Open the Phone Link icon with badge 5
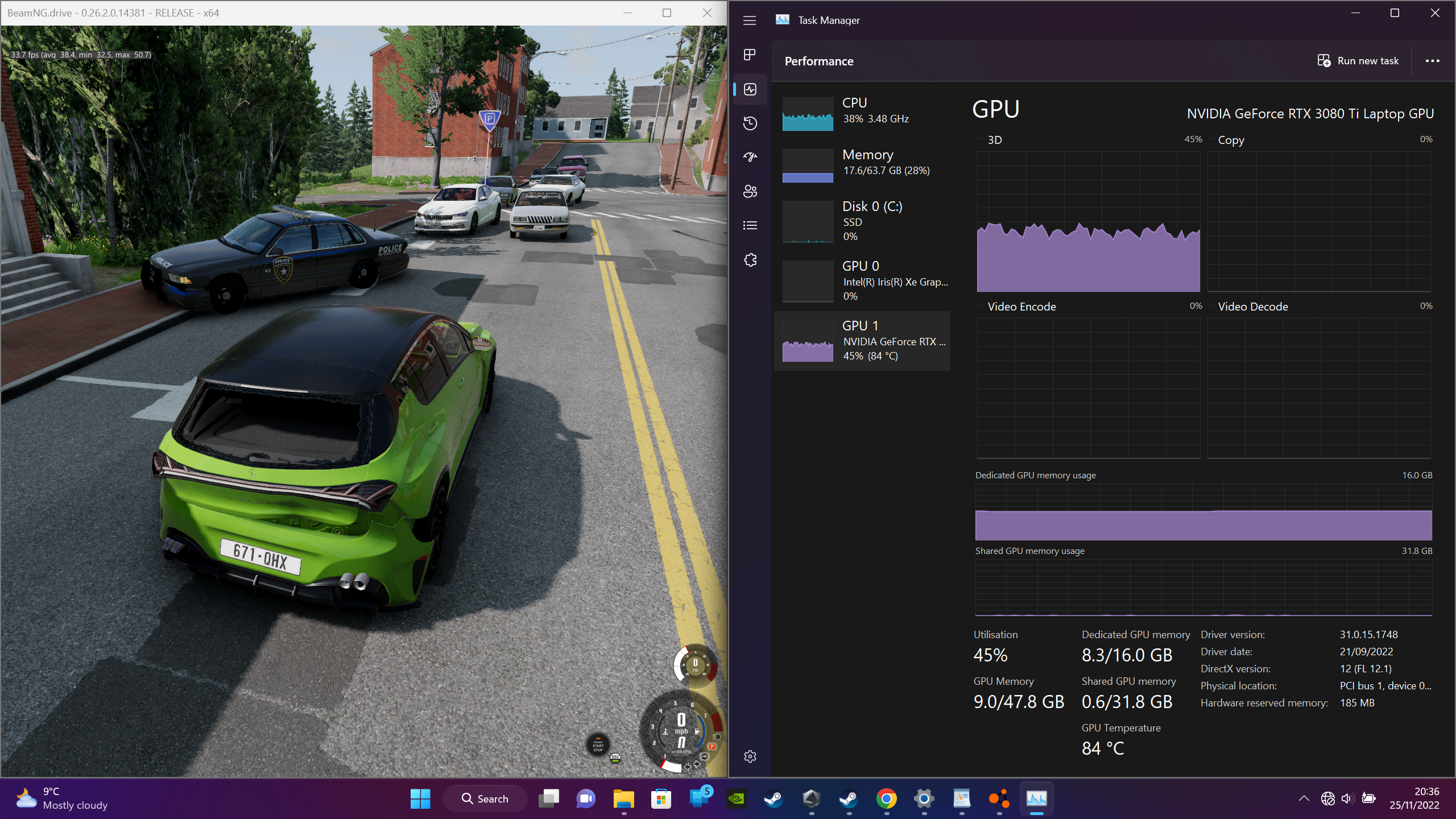The height and width of the screenshot is (819, 1456). tap(699, 799)
